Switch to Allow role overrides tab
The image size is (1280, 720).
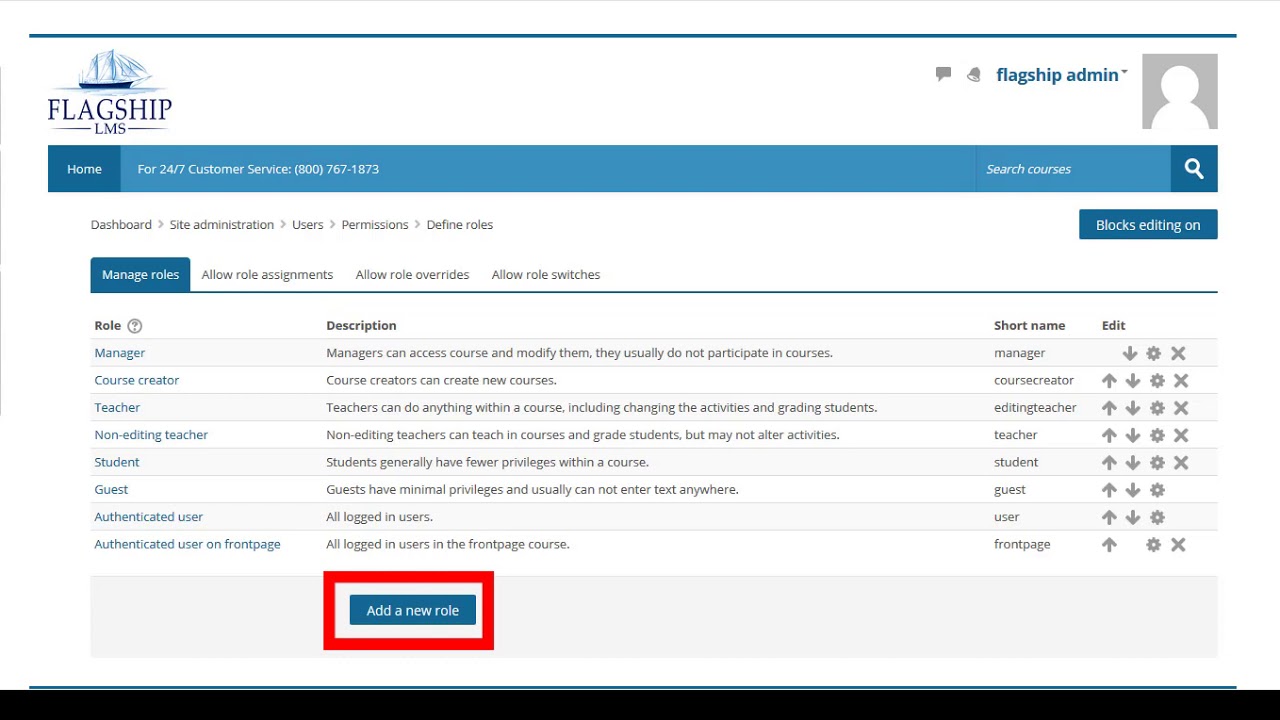point(412,275)
